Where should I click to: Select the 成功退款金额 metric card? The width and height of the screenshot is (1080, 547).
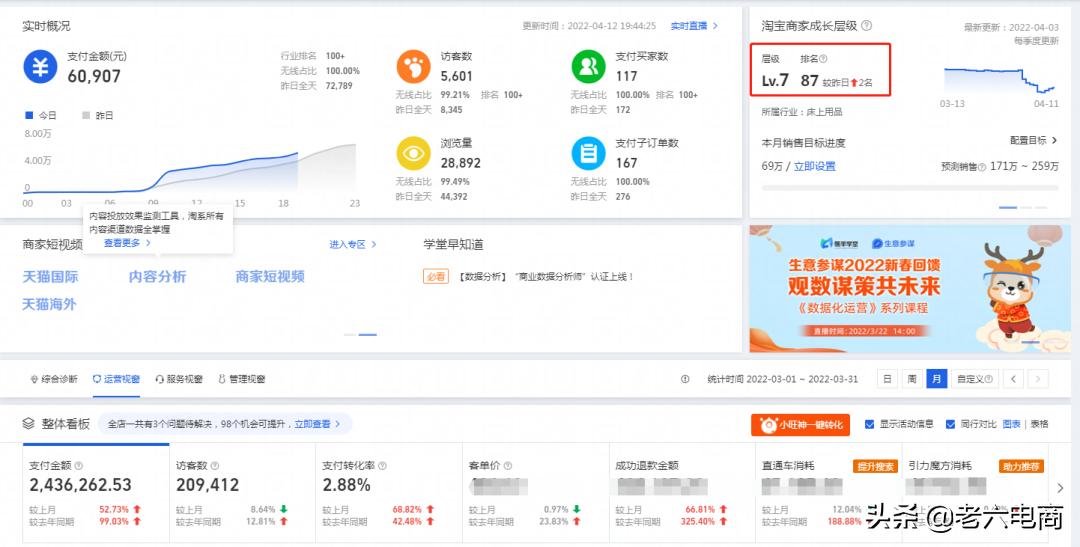click(682, 493)
